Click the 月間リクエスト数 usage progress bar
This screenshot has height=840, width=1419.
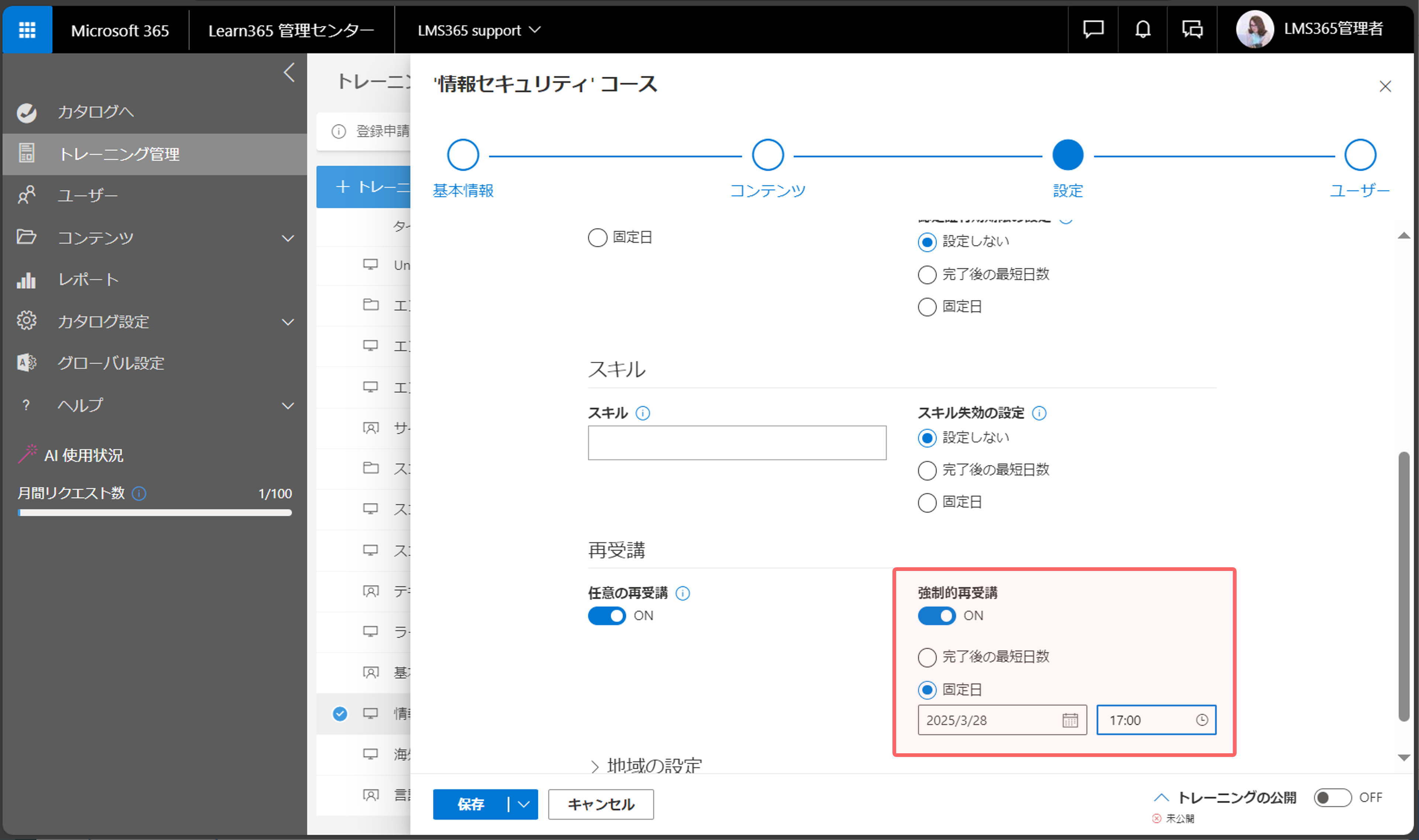pos(155,513)
